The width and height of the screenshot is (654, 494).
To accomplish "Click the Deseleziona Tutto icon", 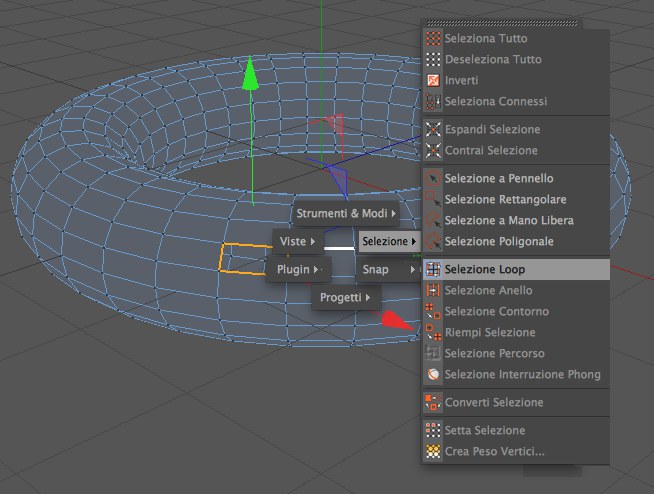I will point(433,59).
